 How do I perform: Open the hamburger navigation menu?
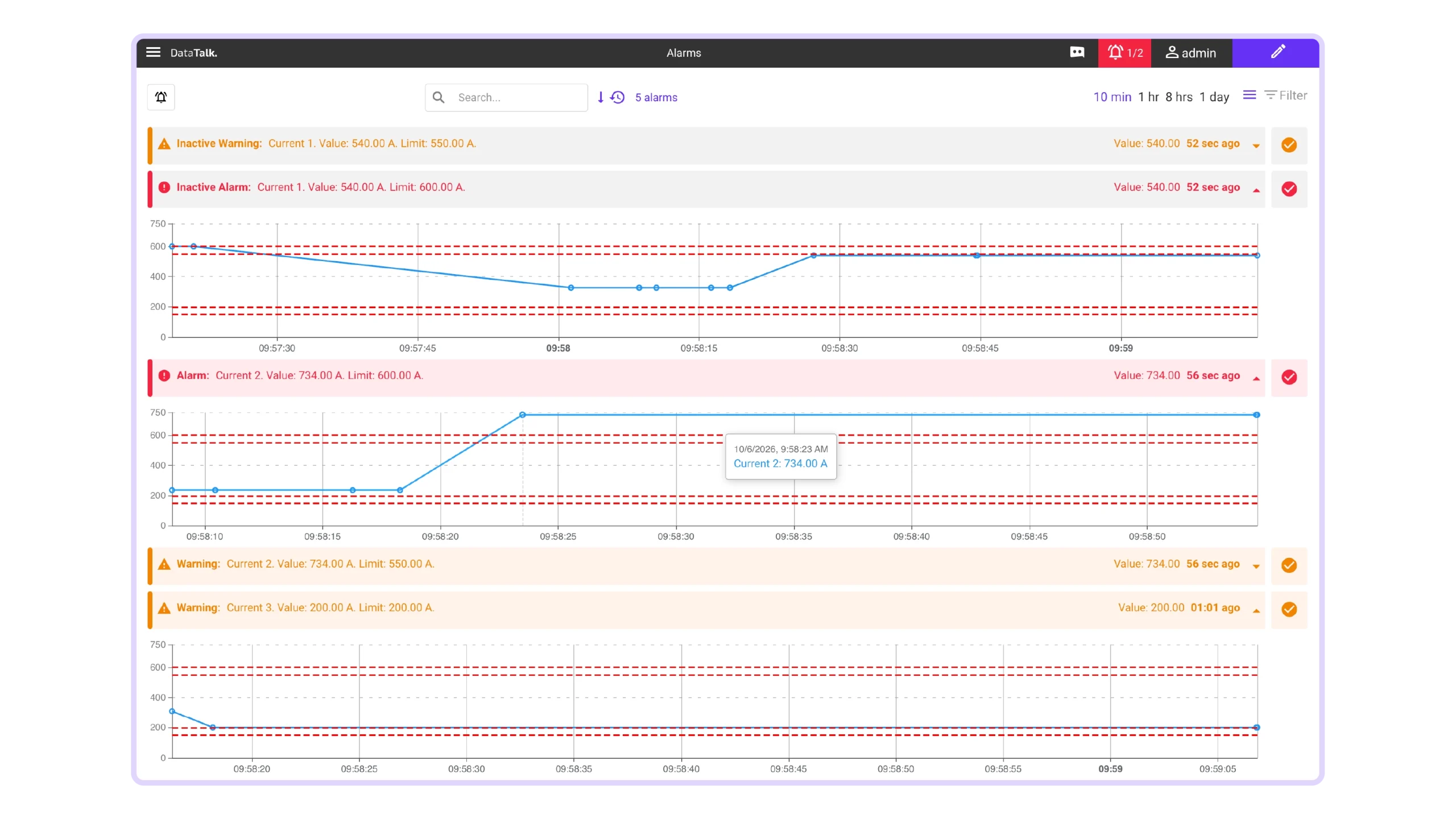coord(153,52)
